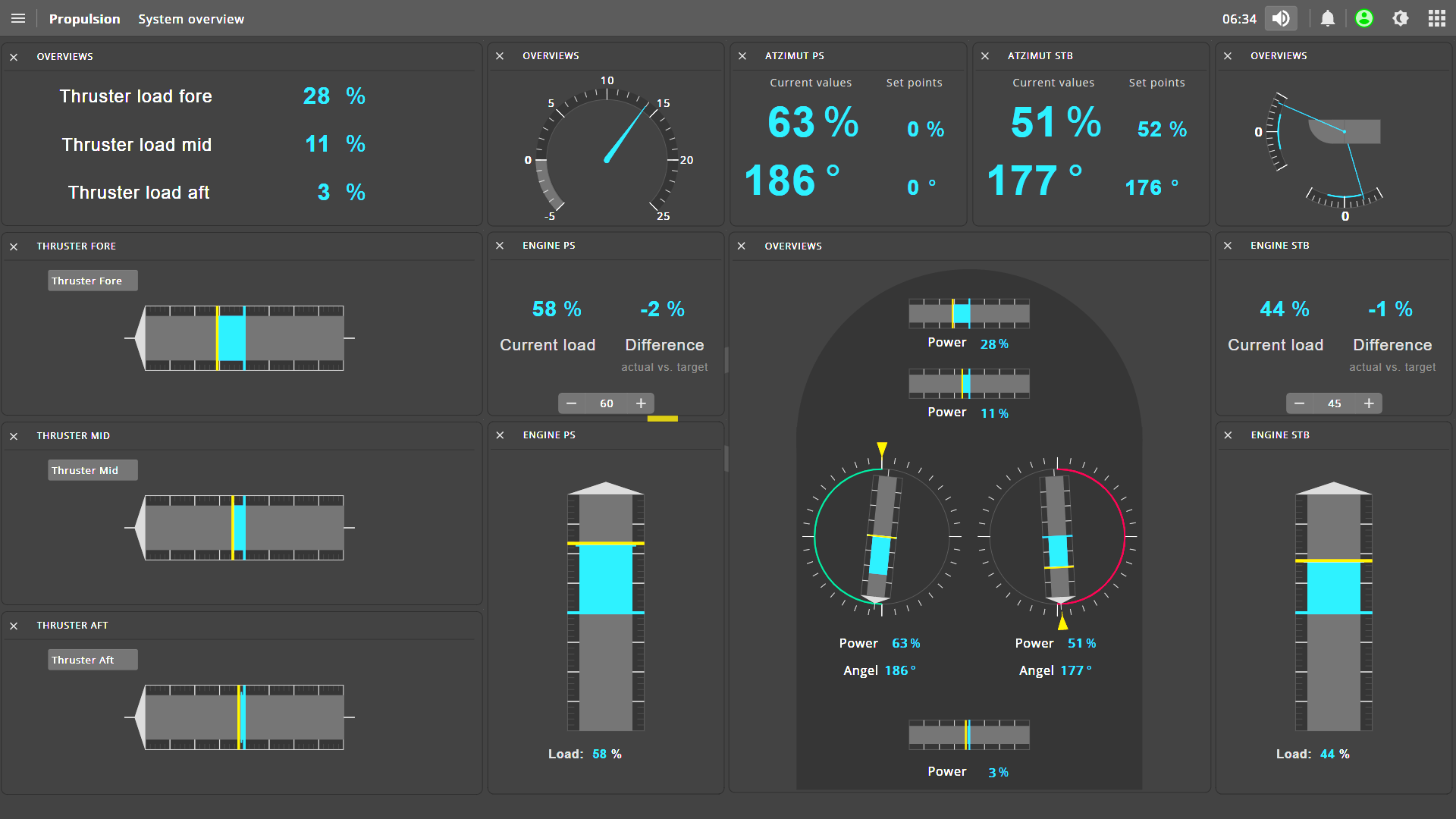
Task: Toggle the alarm sound speaker icon
Action: coord(1281,18)
